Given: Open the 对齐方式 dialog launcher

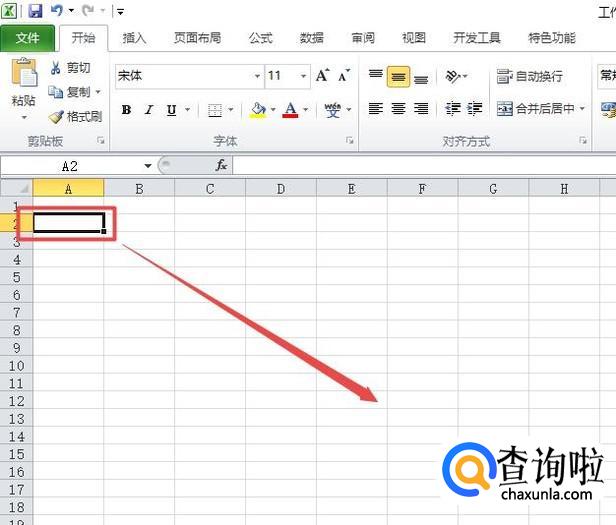Looking at the screenshot, I should click(x=583, y=141).
